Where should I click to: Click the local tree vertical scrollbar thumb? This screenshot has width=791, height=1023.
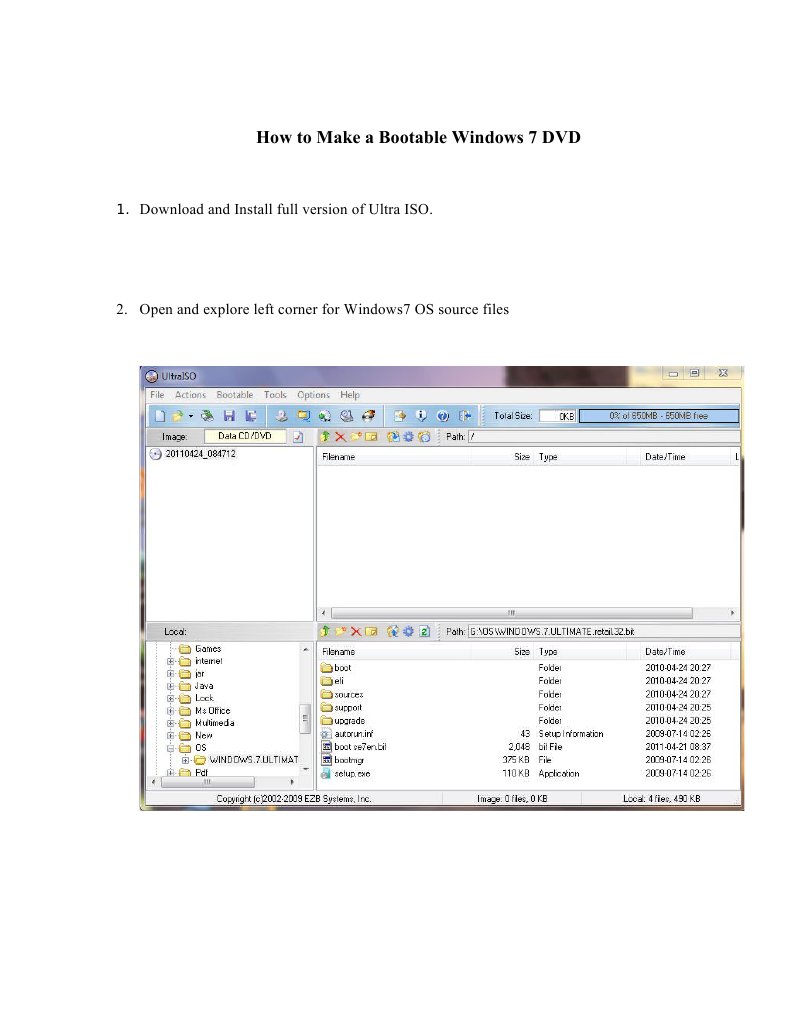click(304, 720)
